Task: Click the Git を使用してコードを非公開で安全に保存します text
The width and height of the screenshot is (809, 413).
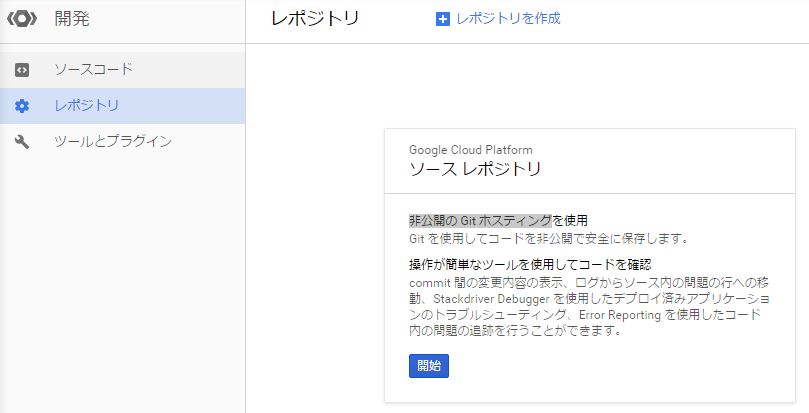Action: (549, 239)
